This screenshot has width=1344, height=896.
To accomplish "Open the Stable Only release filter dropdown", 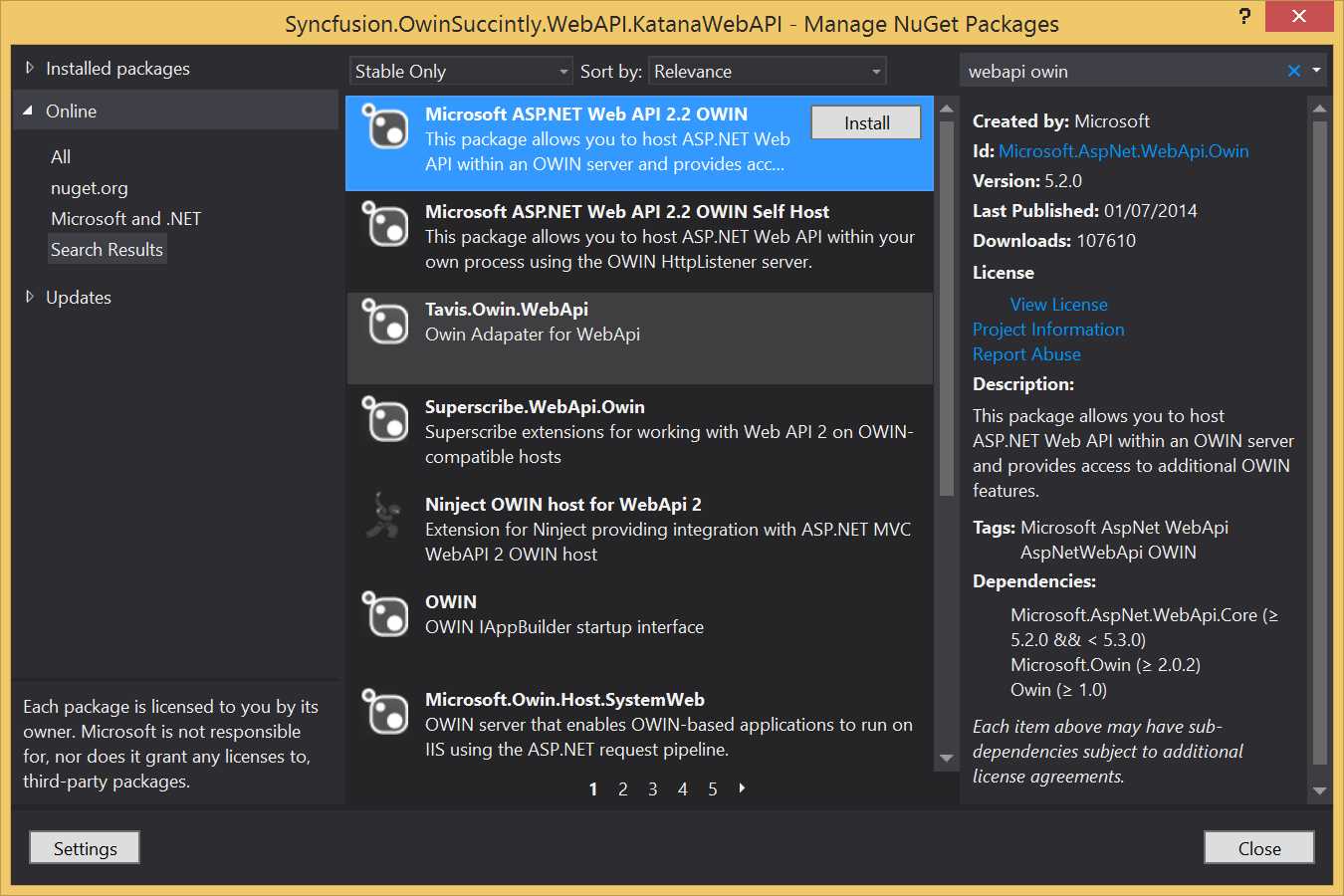I will tap(462, 71).
